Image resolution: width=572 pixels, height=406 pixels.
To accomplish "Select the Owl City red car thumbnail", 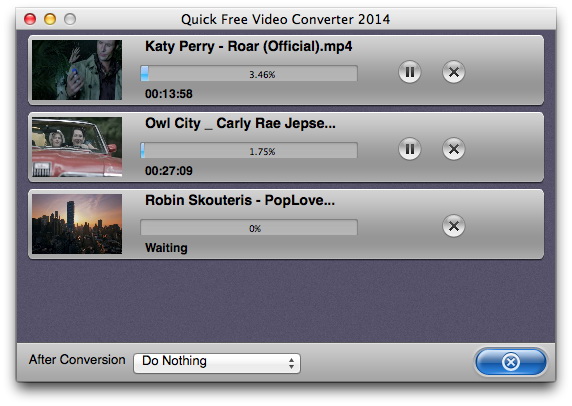I will (x=77, y=147).
